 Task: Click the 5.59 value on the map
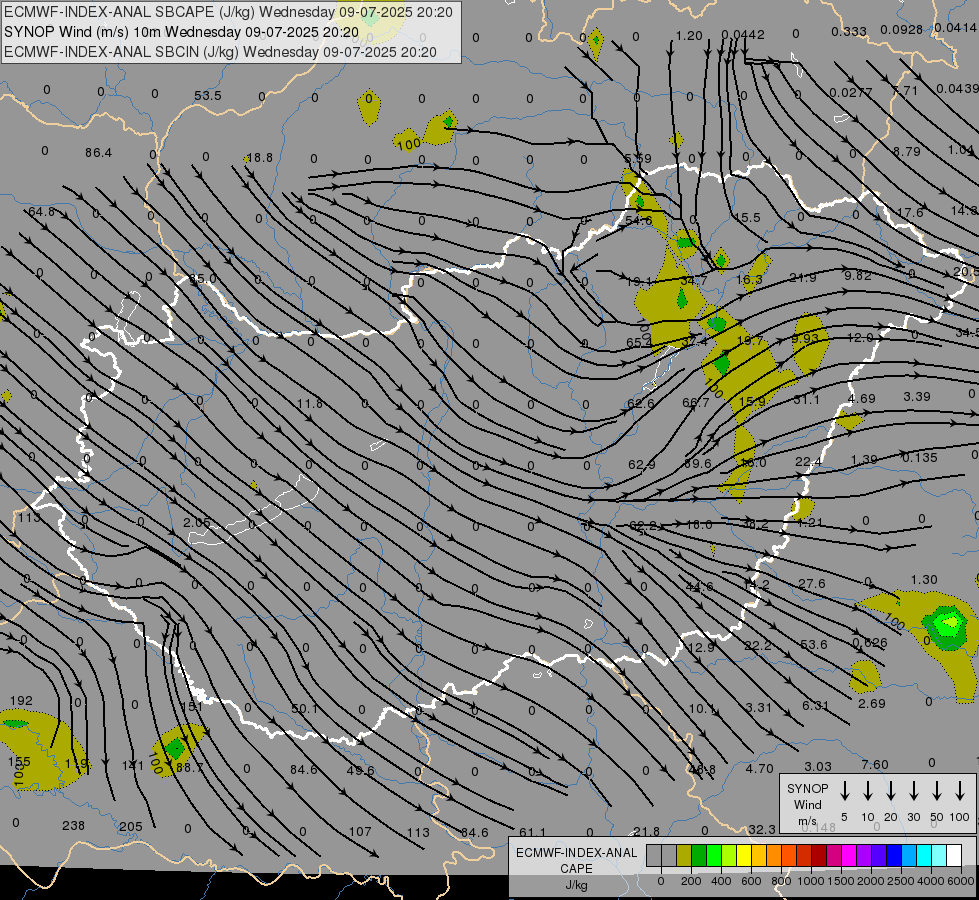(637, 159)
